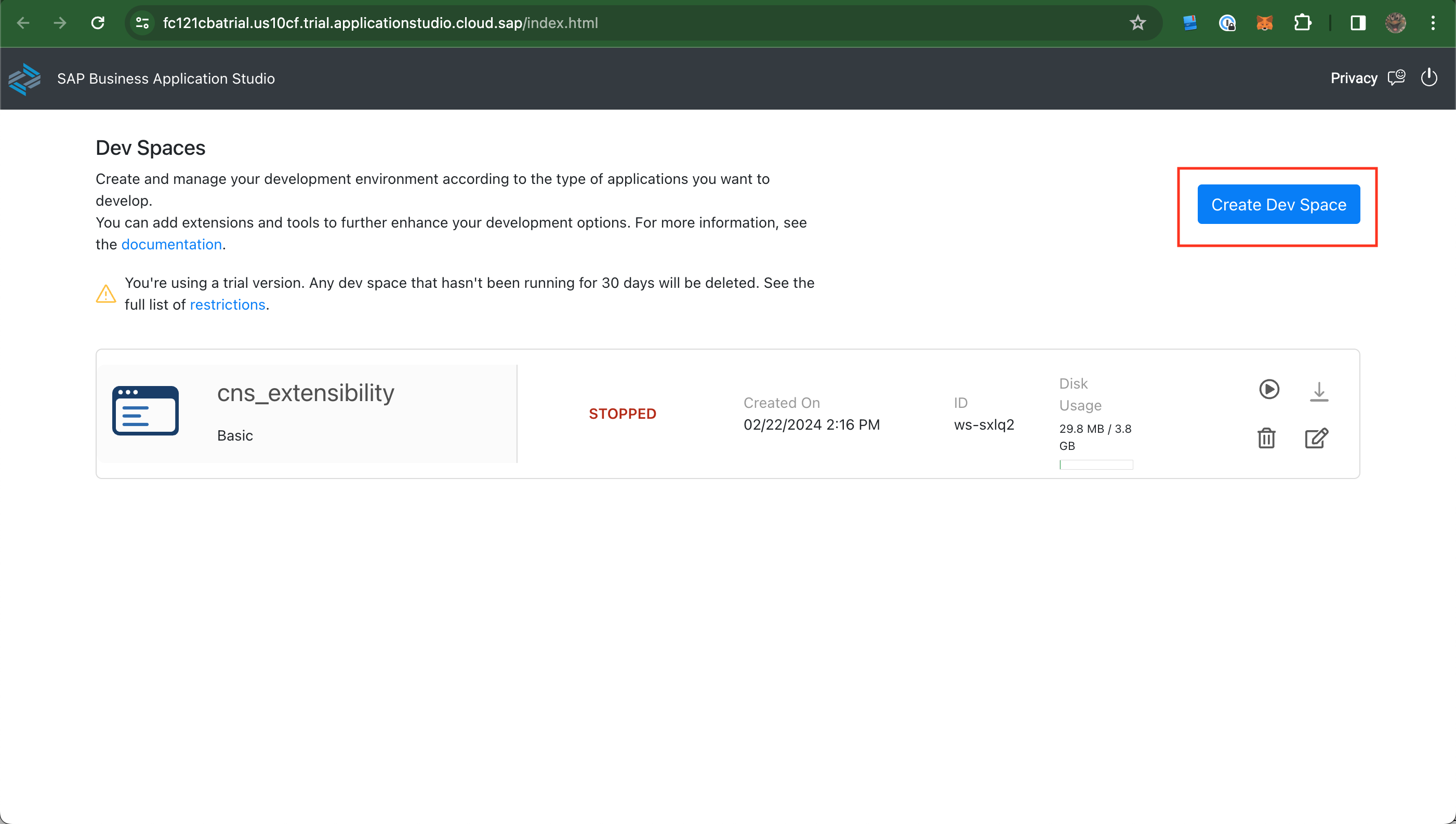Click the dev space type window icon
The image size is (1456, 824).
[145, 411]
